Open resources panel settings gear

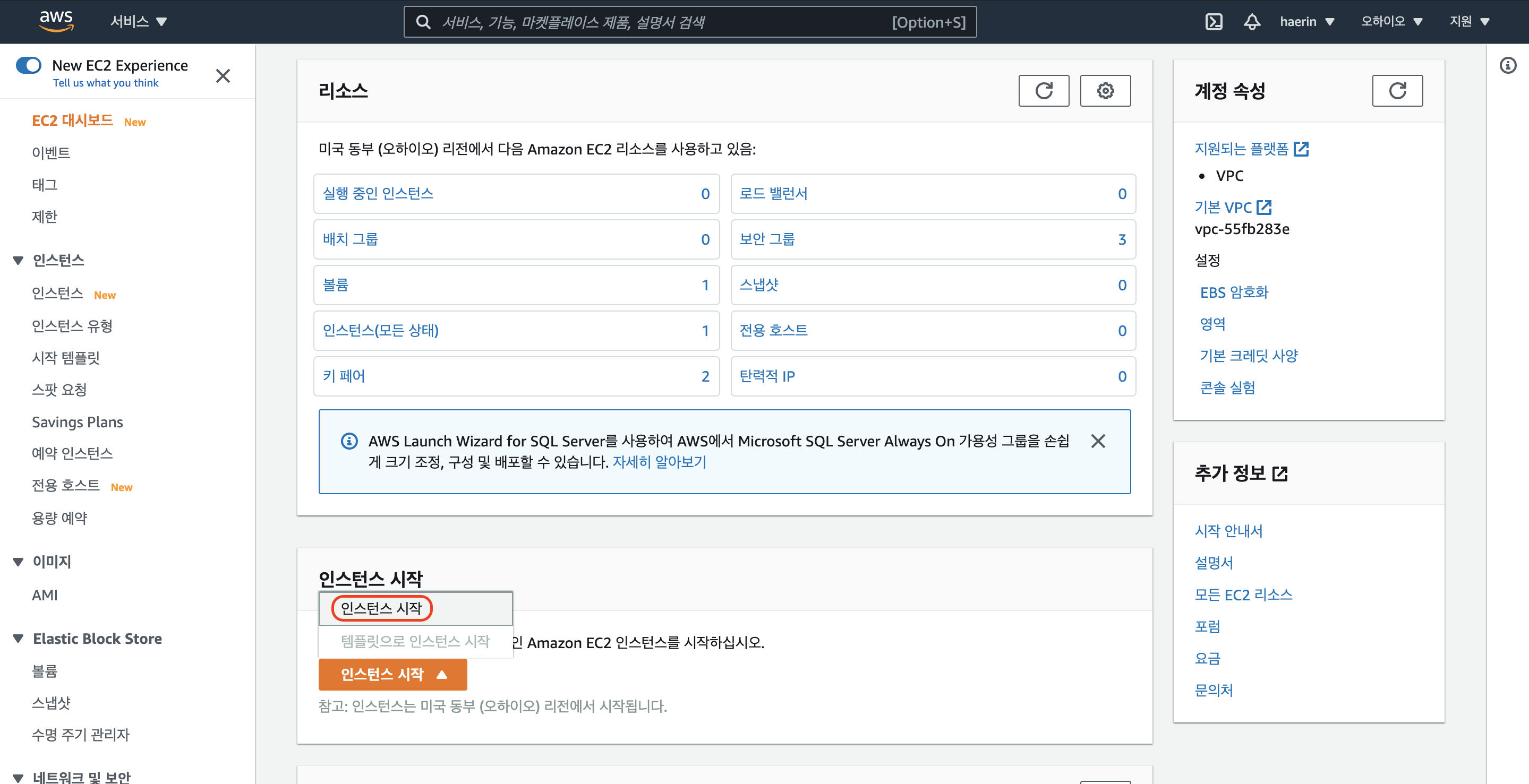point(1105,91)
